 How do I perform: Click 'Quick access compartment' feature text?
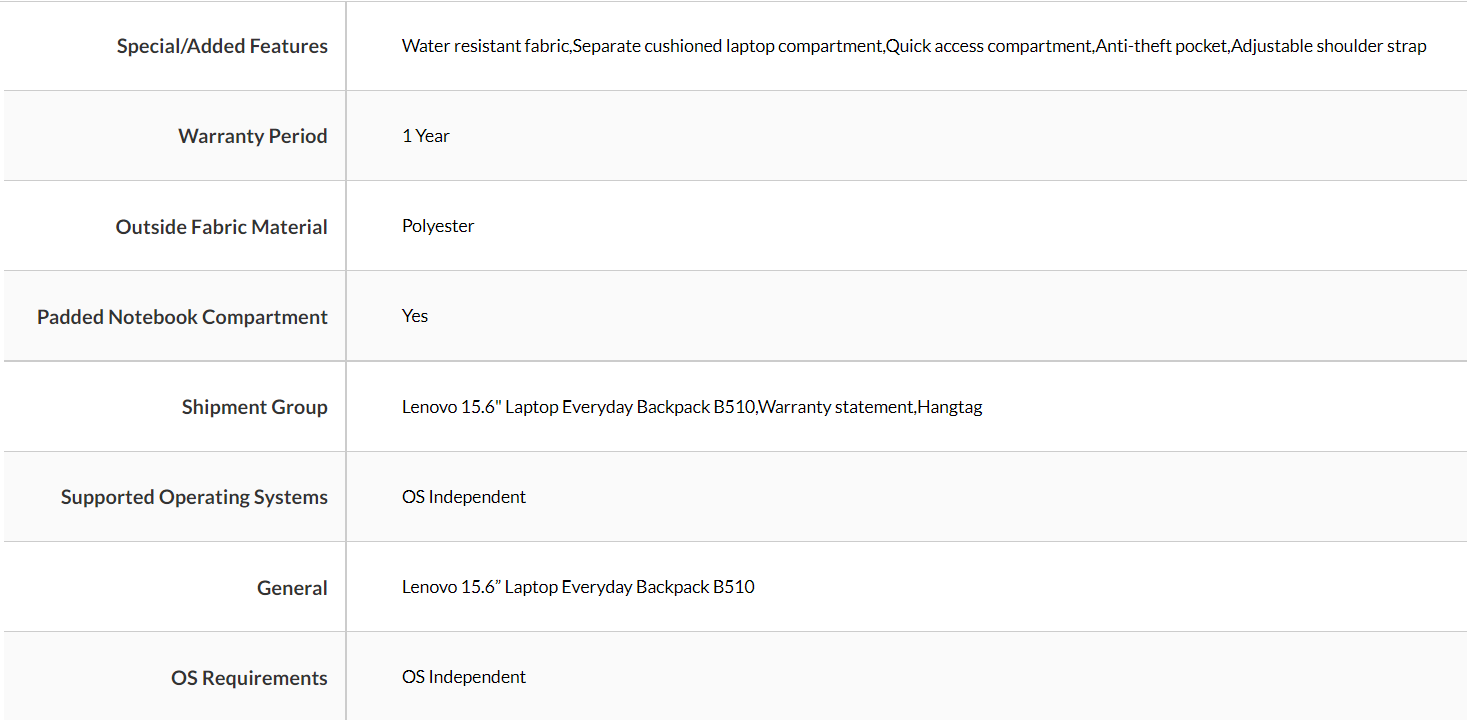[x=989, y=46]
